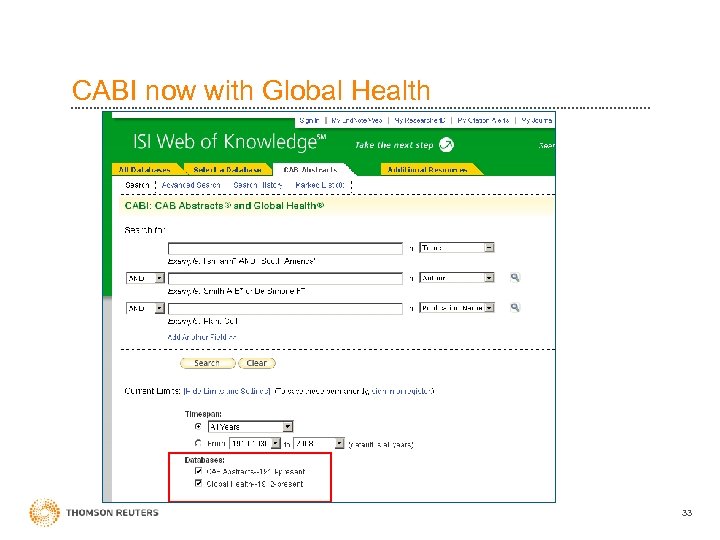Screen dimensions: 720x540
Task: Open the Publication Name field dropdown
Action: (457, 308)
